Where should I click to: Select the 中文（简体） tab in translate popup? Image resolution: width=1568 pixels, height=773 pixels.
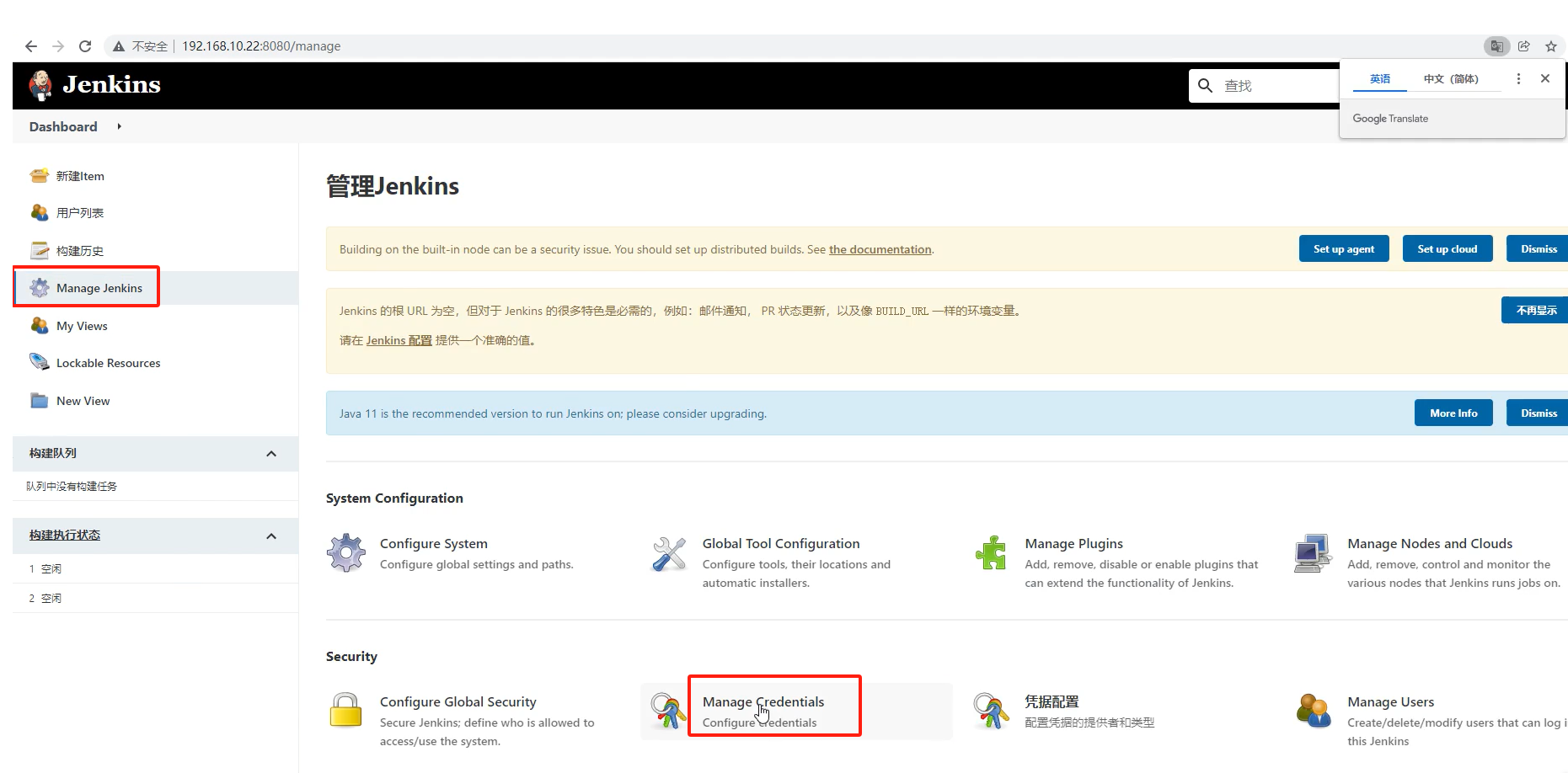point(1451,79)
